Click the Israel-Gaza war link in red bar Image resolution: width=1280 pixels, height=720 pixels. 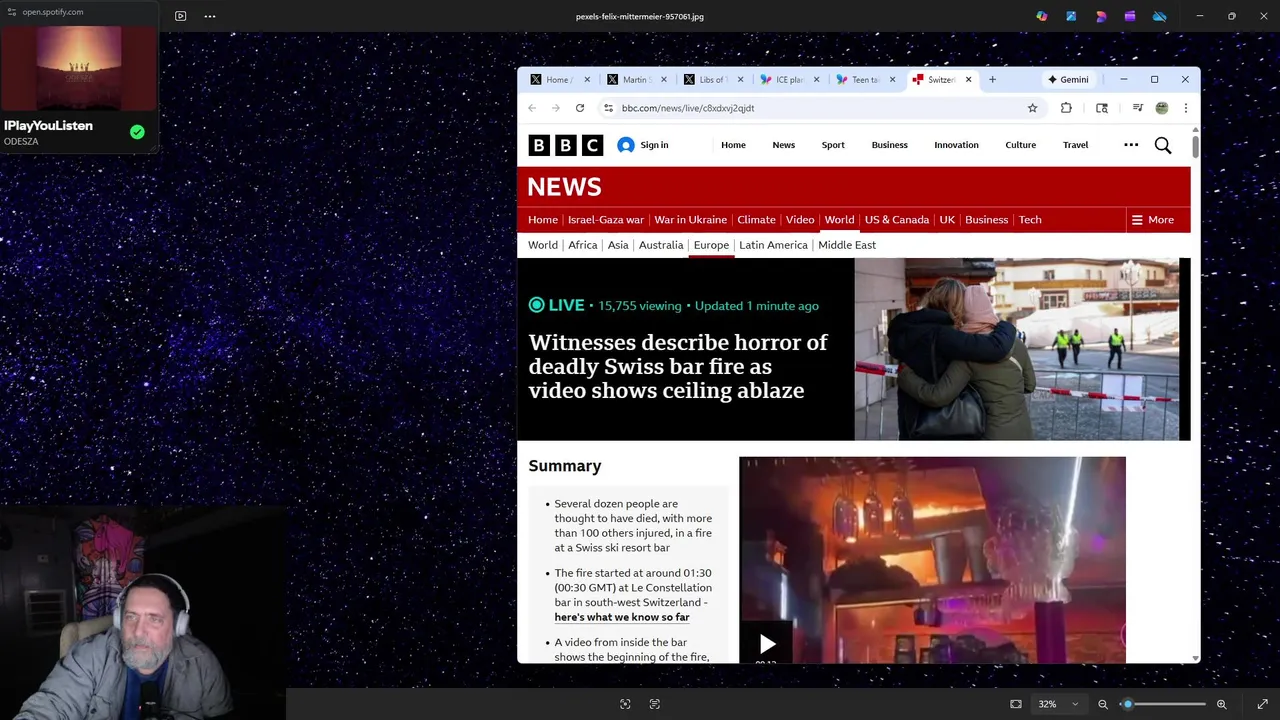pyautogui.click(x=606, y=220)
